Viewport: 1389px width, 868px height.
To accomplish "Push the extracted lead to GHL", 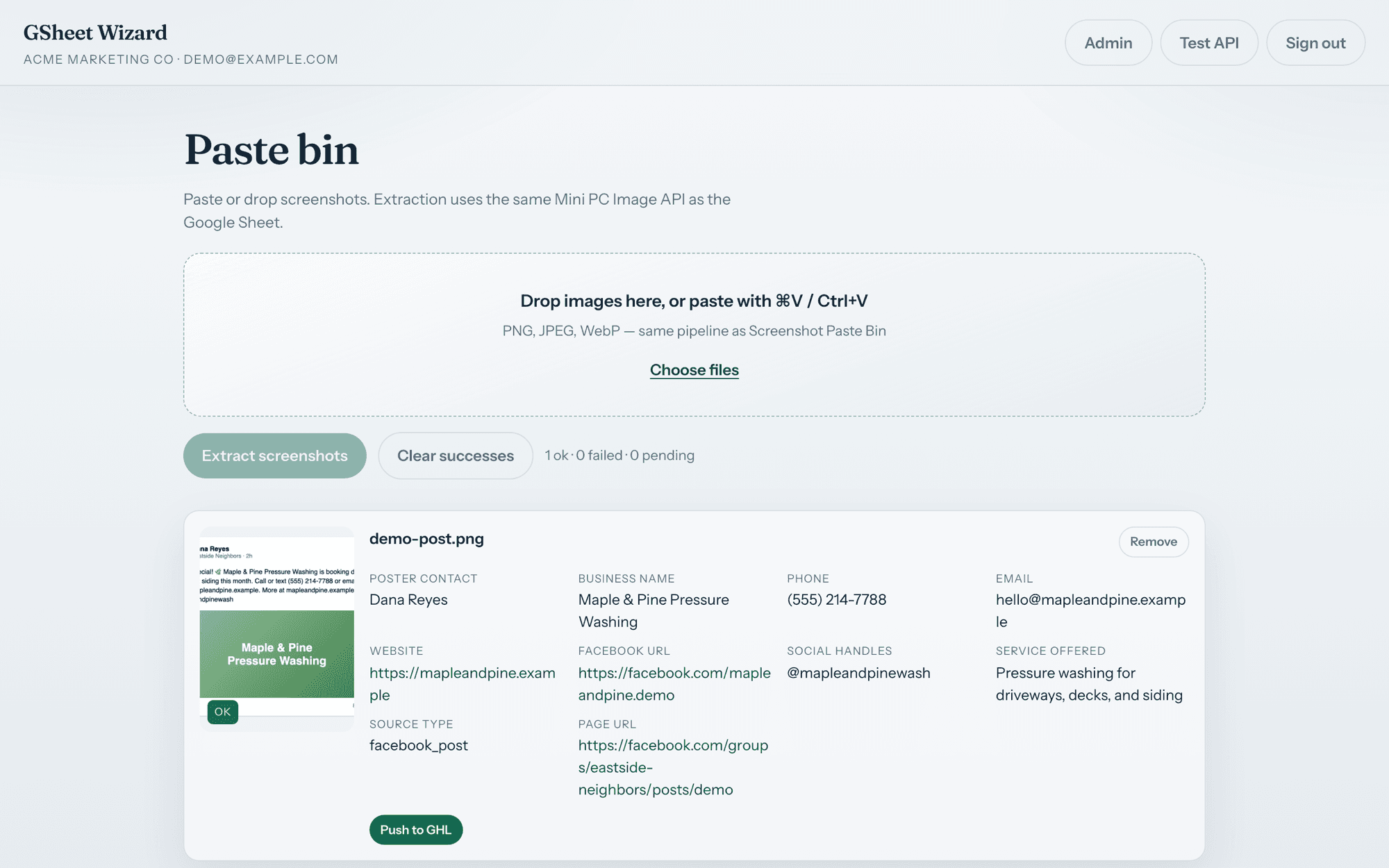I will tap(415, 830).
